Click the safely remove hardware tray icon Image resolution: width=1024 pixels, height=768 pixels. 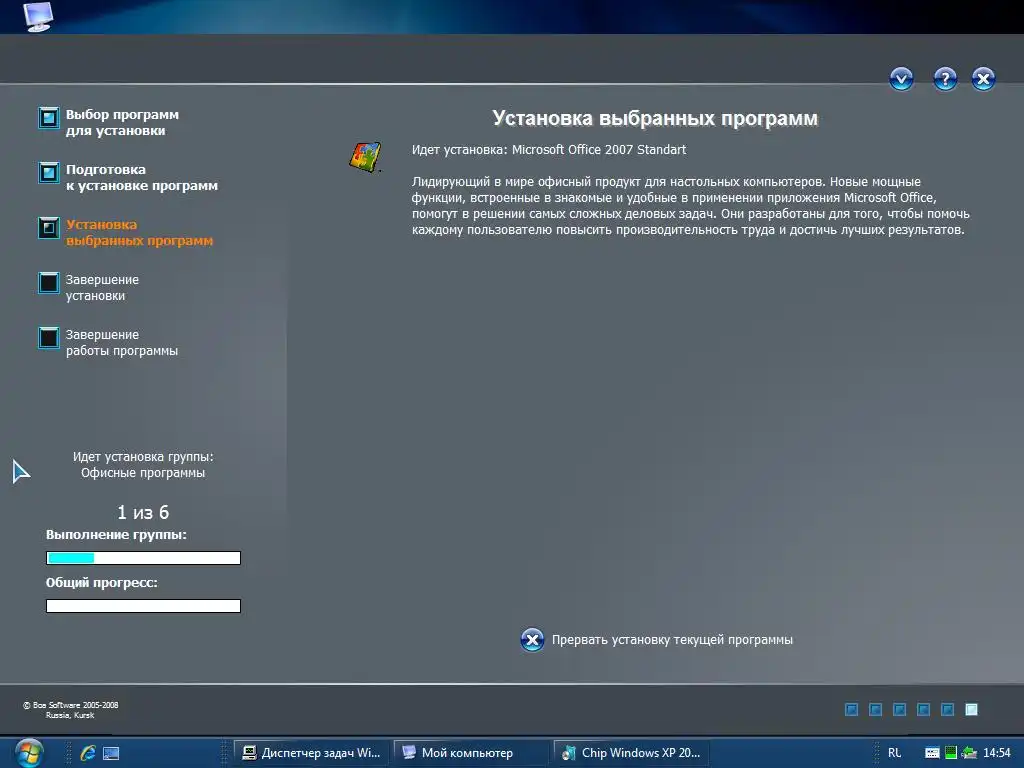pyautogui.click(x=969, y=753)
